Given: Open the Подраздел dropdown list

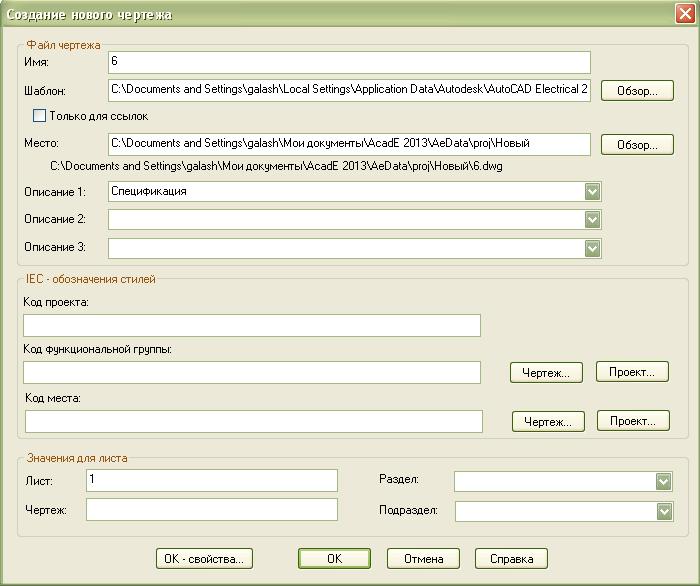Looking at the screenshot, I should point(664,511).
